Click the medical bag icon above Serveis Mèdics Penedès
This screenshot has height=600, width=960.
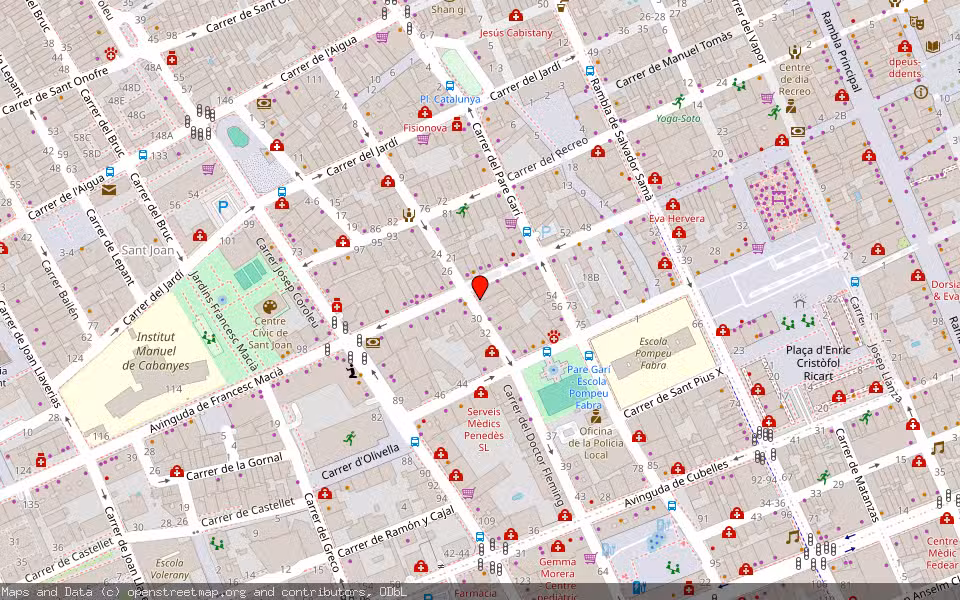tap(481, 392)
